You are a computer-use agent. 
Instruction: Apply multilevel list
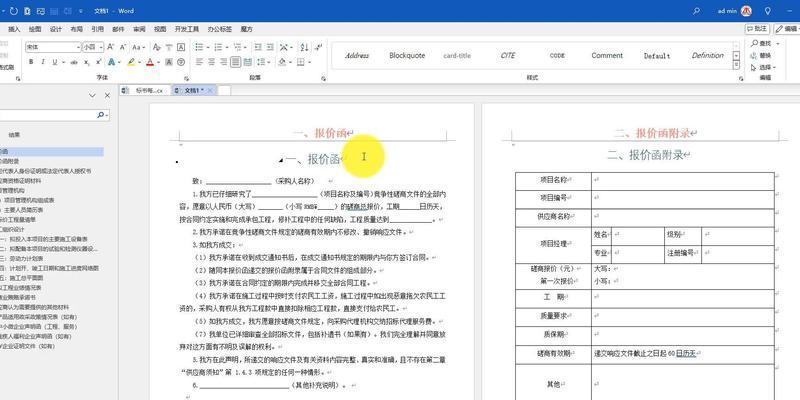pyautogui.click(x=237, y=47)
